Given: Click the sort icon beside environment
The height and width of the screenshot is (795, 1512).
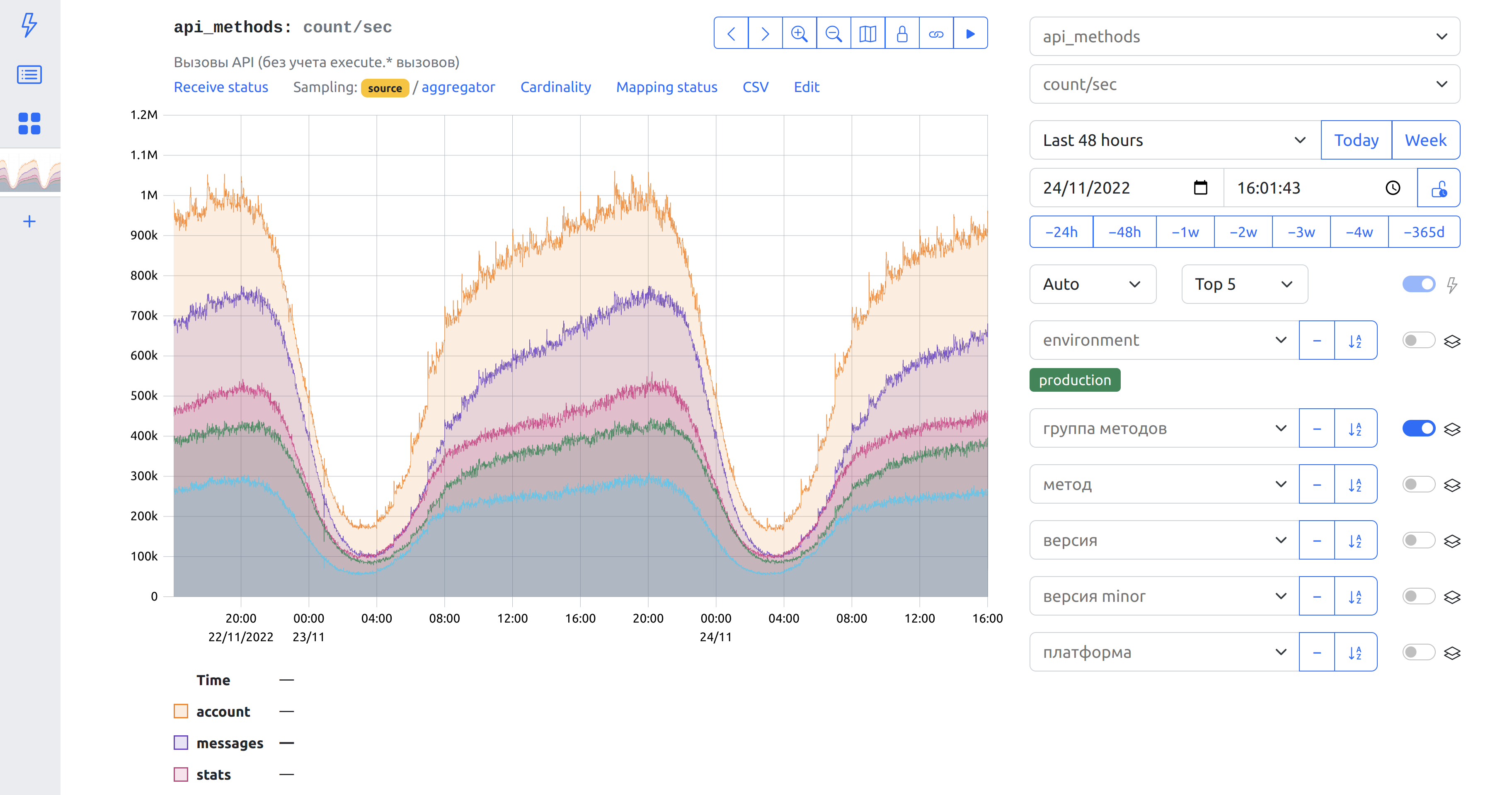Looking at the screenshot, I should (1354, 341).
